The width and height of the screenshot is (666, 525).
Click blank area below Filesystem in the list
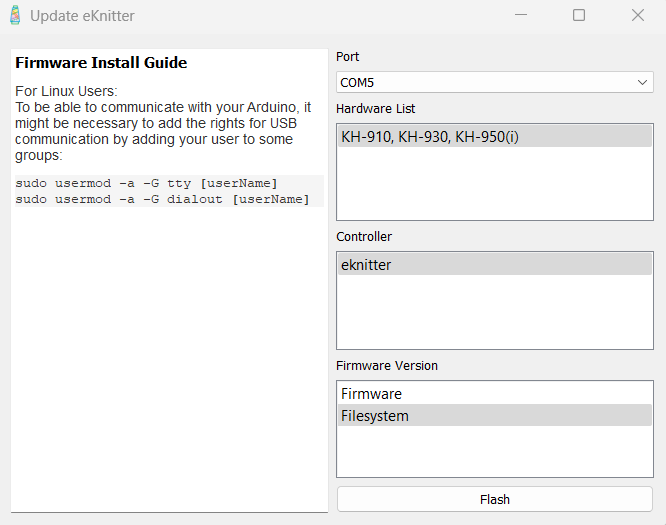(494, 452)
